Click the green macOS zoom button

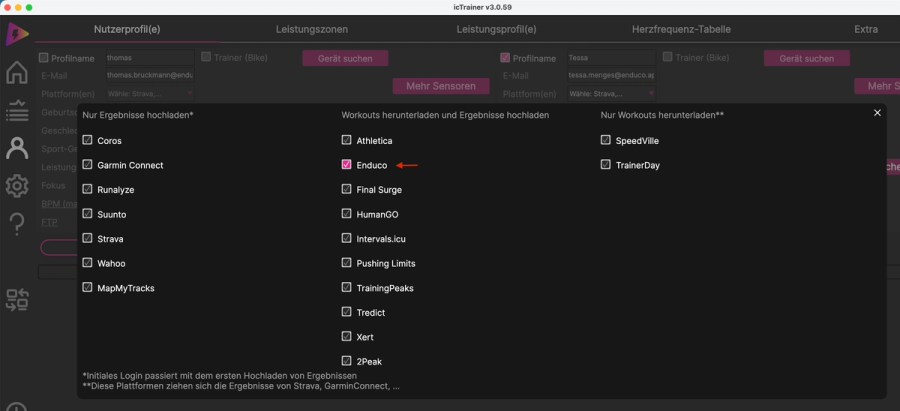pyautogui.click(x=29, y=7)
